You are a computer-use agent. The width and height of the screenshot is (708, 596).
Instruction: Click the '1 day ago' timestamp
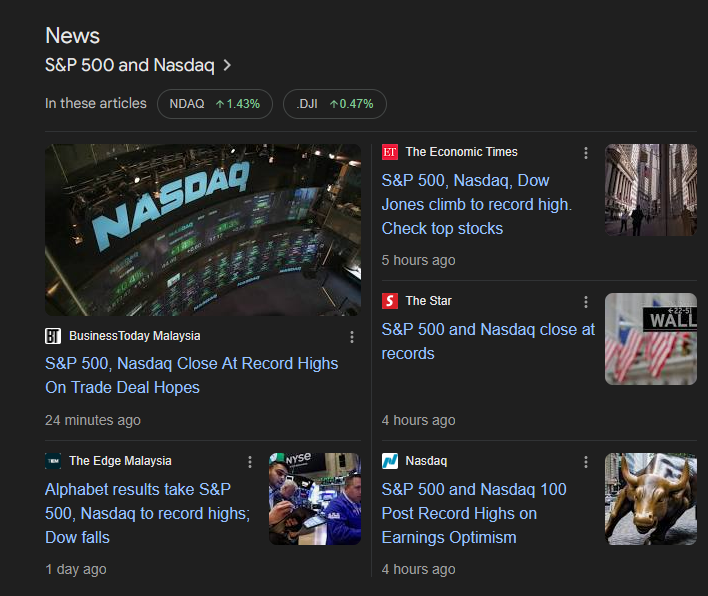[x=75, y=569]
